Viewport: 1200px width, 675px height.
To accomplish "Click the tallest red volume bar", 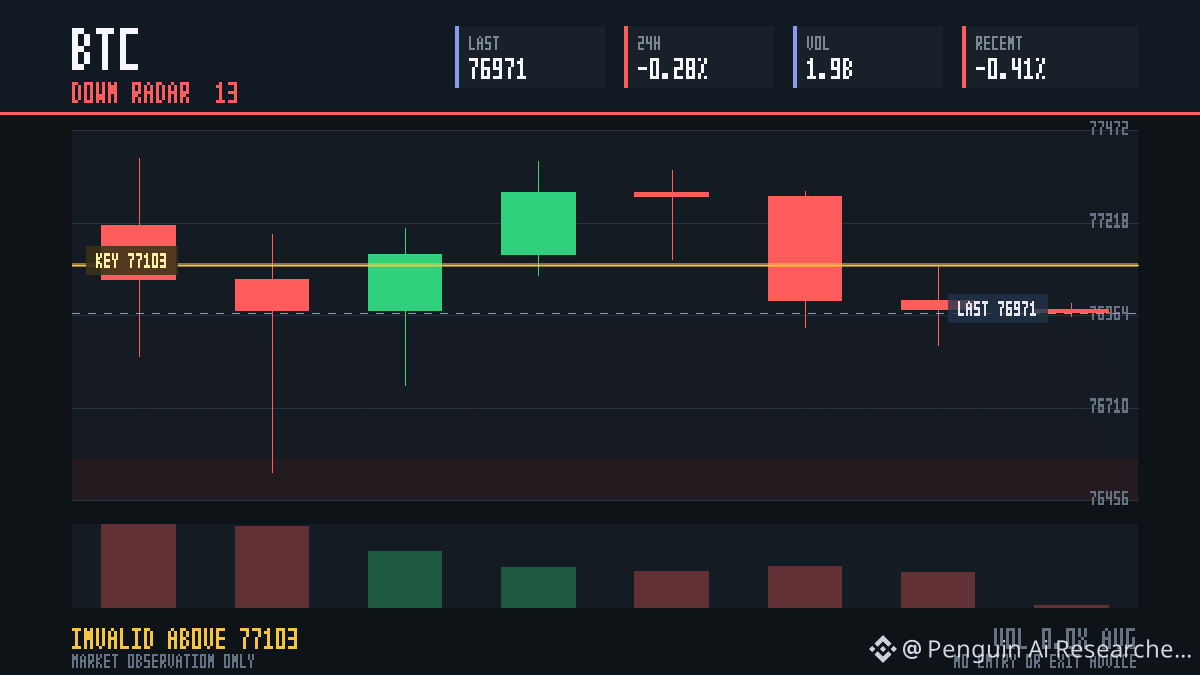I will (138, 566).
